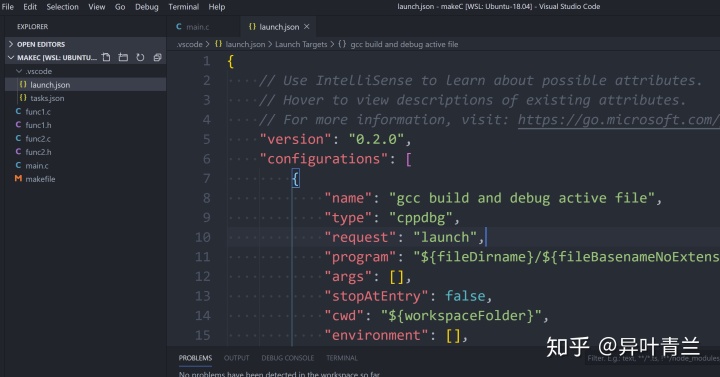Click the Launch Targets breadcrumb

(301, 44)
